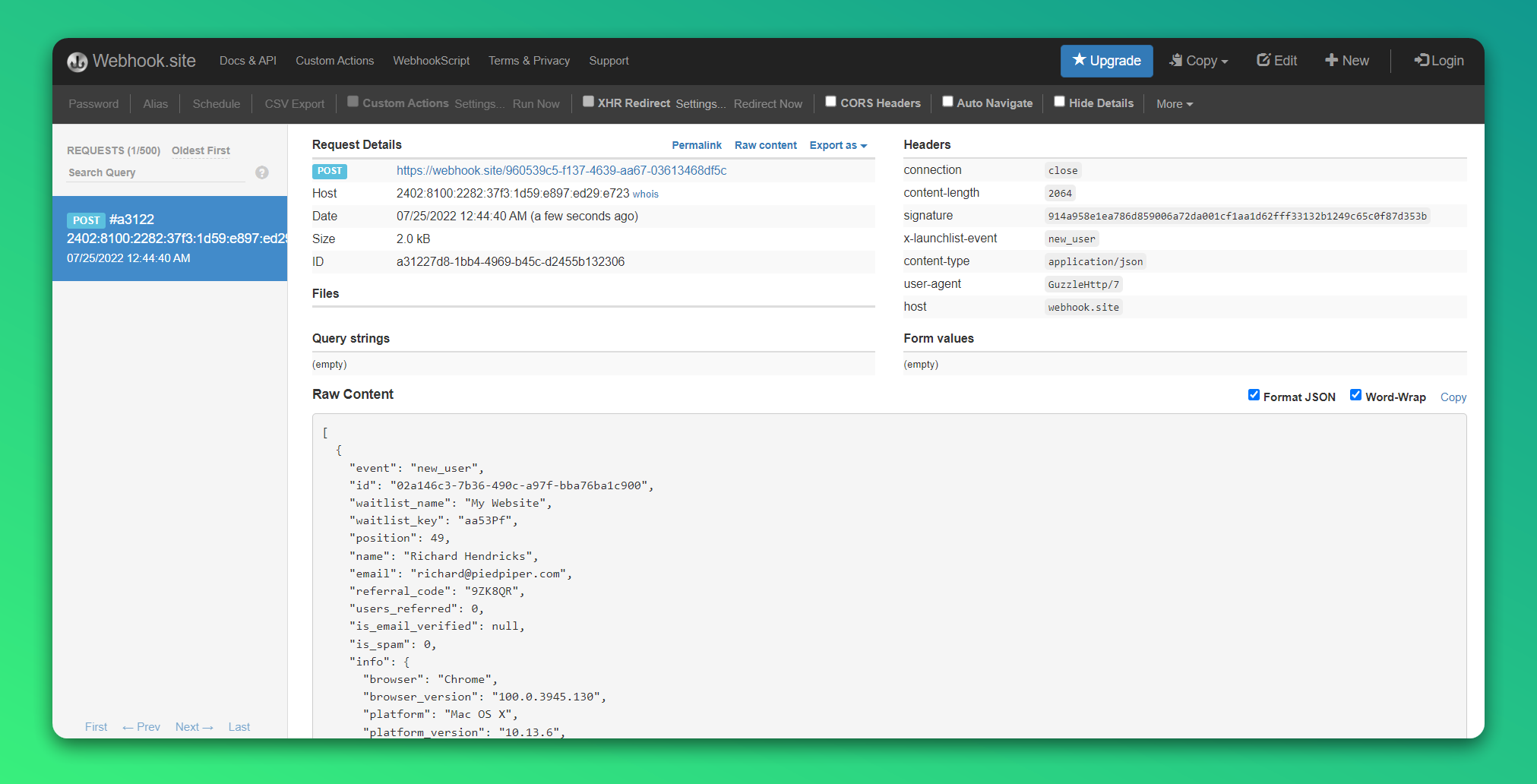Click the connection value close
The width and height of the screenshot is (1537, 784).
pyautogui.click(x=1063, y=171)
